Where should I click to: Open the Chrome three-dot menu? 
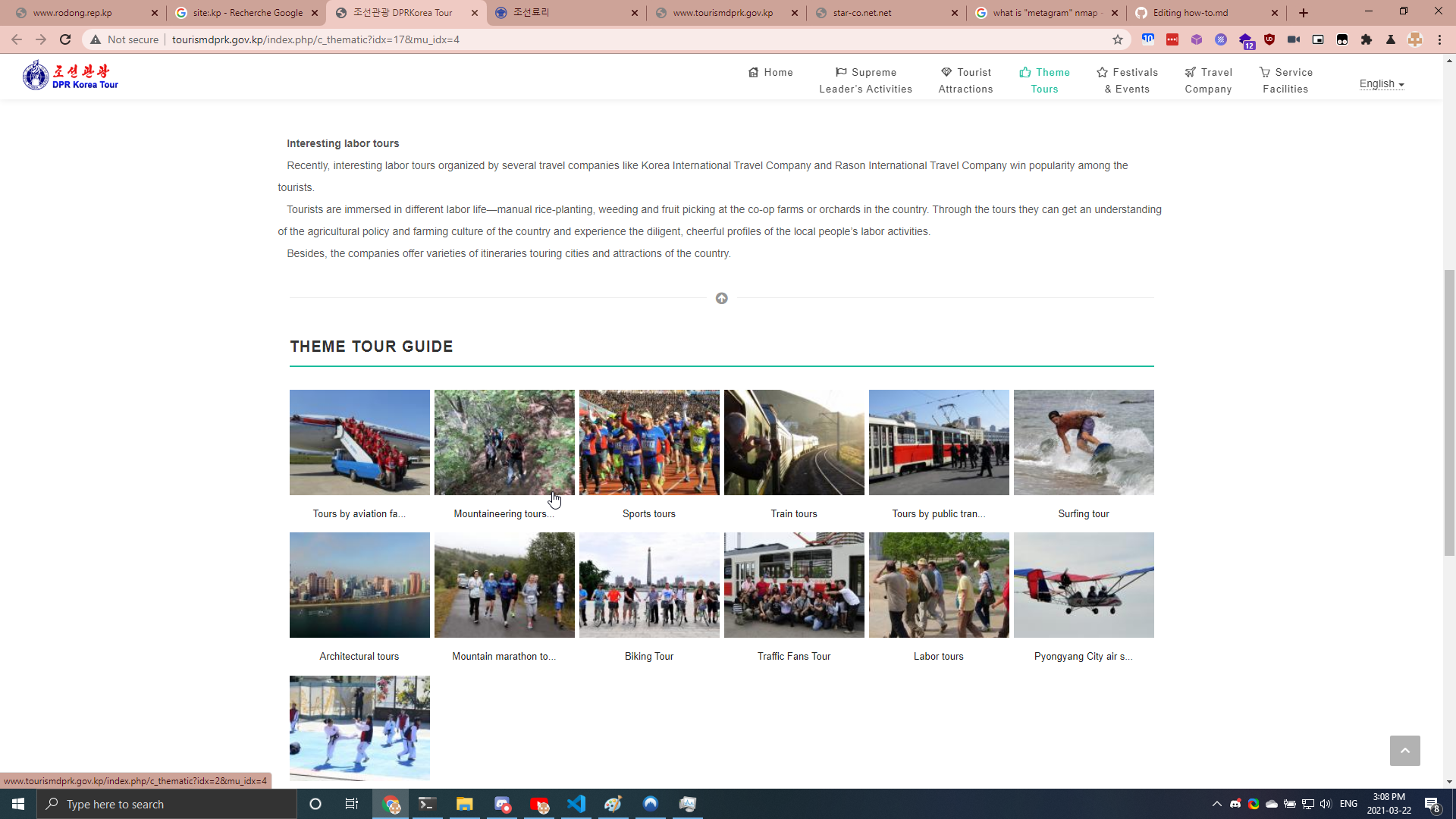pyautogui.click(x=1439, y=39)
